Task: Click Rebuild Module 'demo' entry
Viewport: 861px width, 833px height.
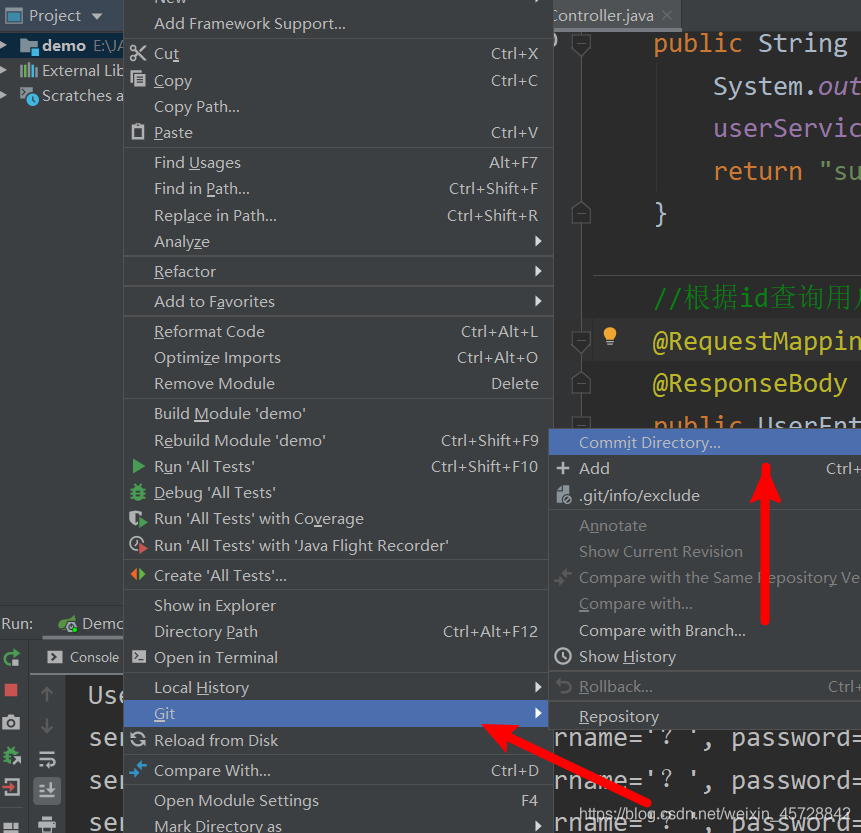Action: 338,440
